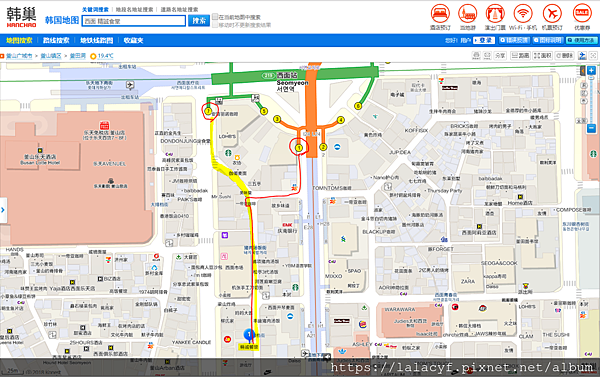Click subway exit marker 7
The height and width of the screenshot is (377, 600).
(208, 111)
